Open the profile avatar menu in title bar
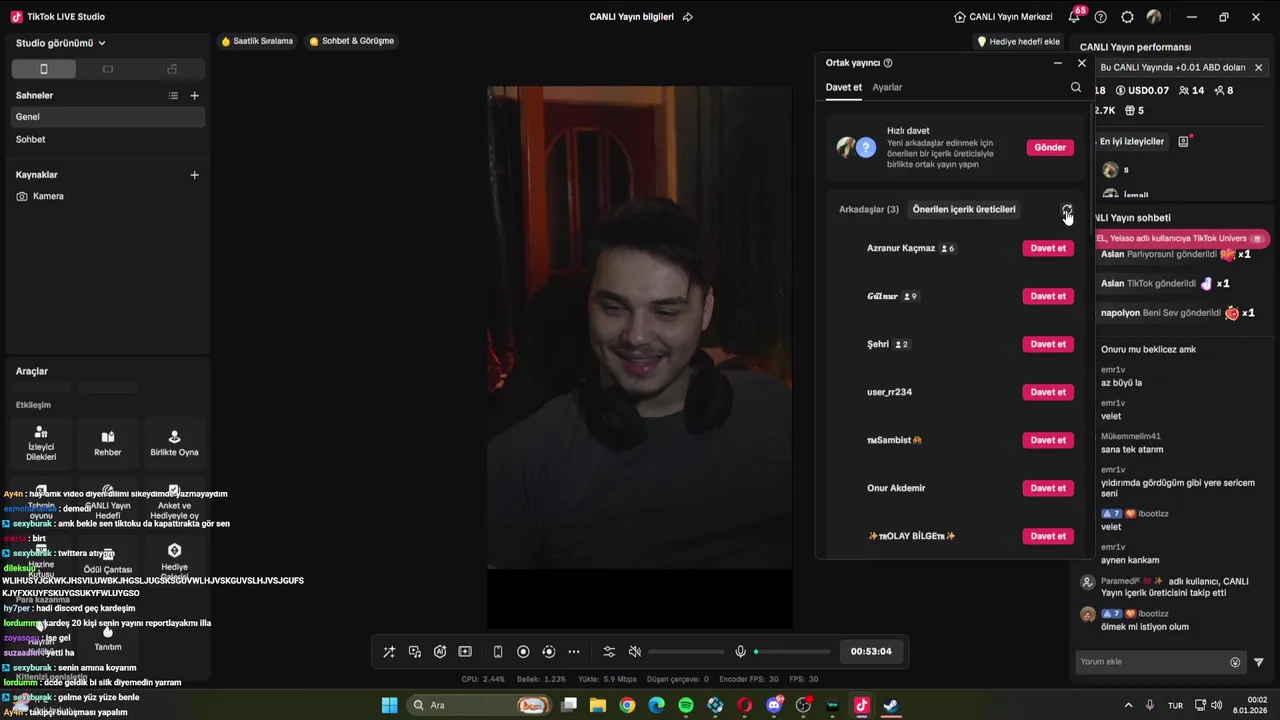The height and width of the screenshot is (720, 1280). [1154, 17]
